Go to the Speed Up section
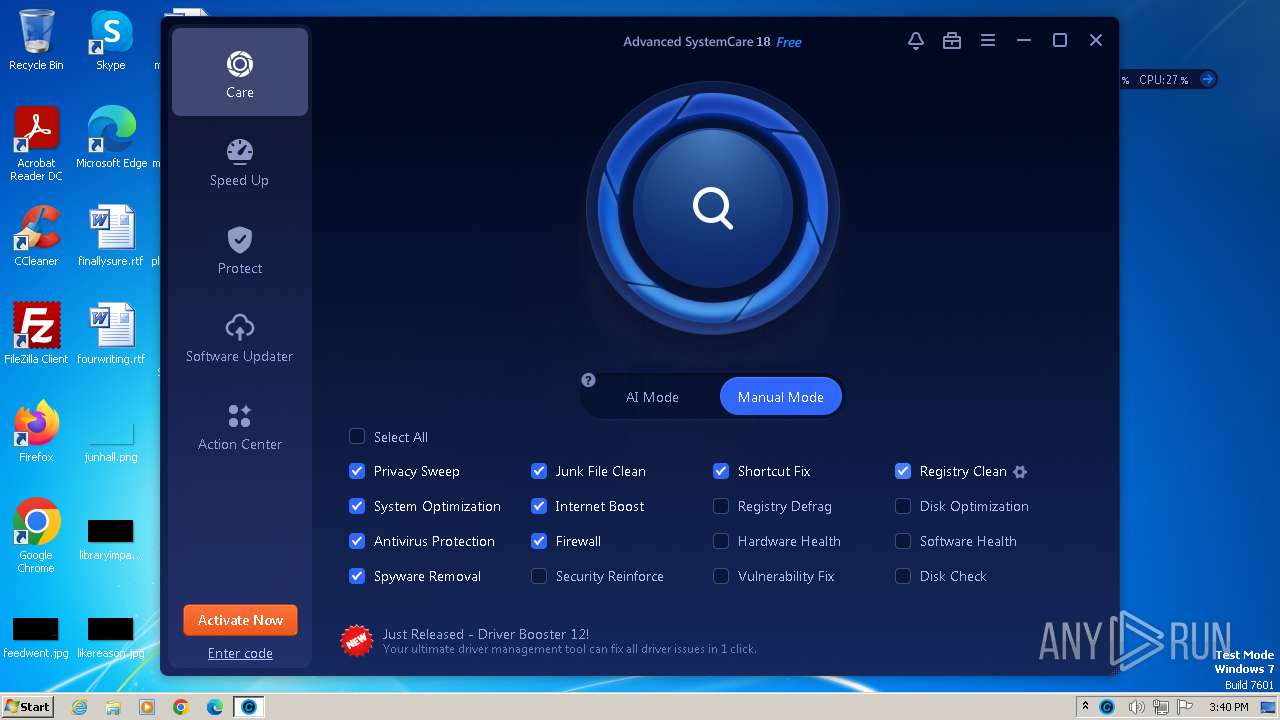1280x720 pixels. coord(240,162)
